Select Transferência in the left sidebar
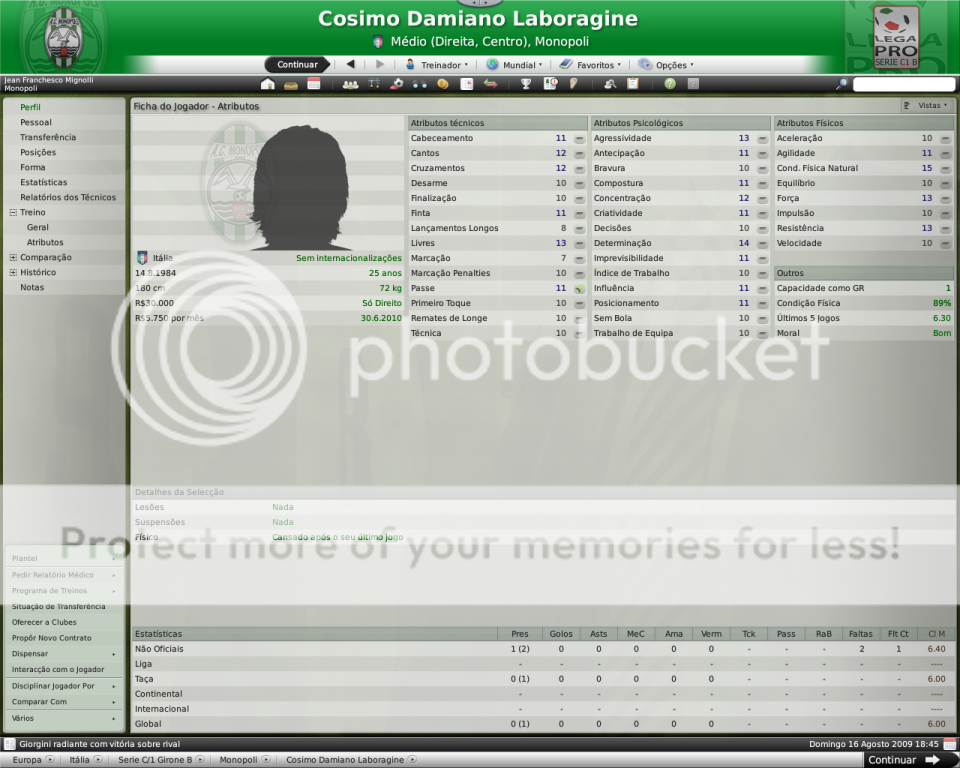960x768 pixels. [48, 137]
